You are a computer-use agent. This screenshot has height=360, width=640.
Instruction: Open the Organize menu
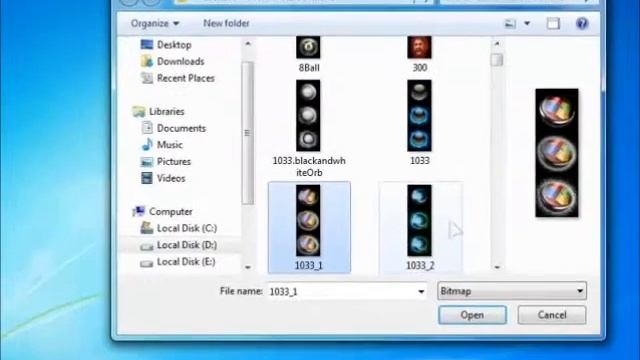pyautogui.click(x=155, y=24)
